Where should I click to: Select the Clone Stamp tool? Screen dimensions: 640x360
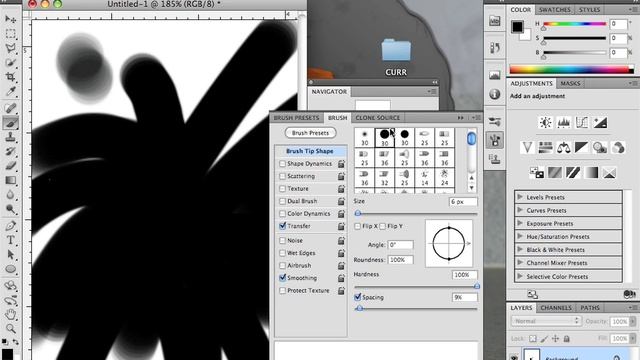click(x=11, y=137)
